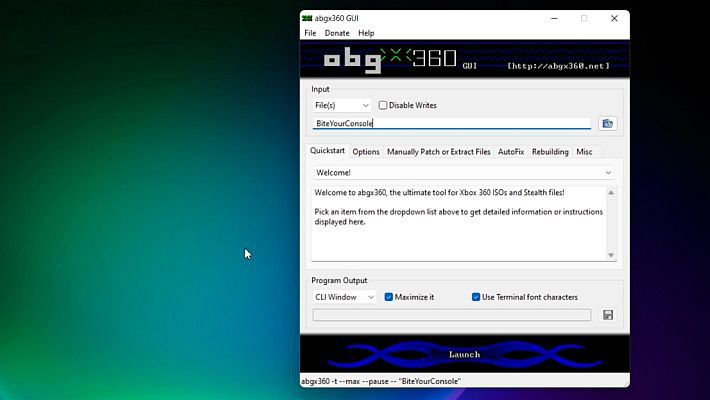The image size is (710, 400).
Task: Minimize the abgx360 GUI window
Action: [554, 18]
